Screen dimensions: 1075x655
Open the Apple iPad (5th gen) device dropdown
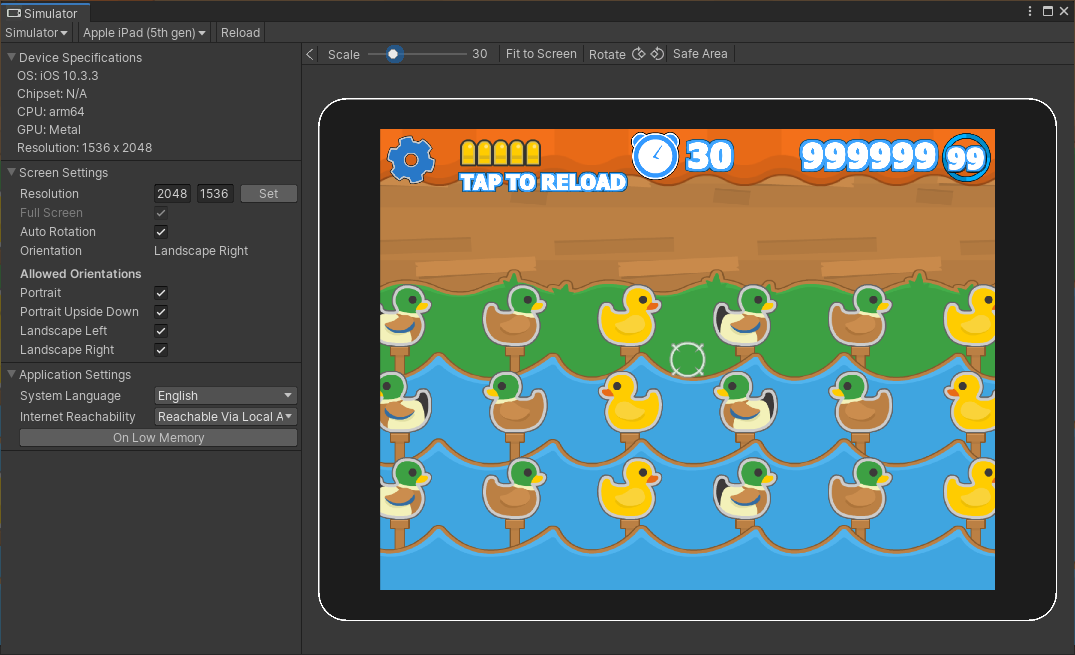pos(145,32)
